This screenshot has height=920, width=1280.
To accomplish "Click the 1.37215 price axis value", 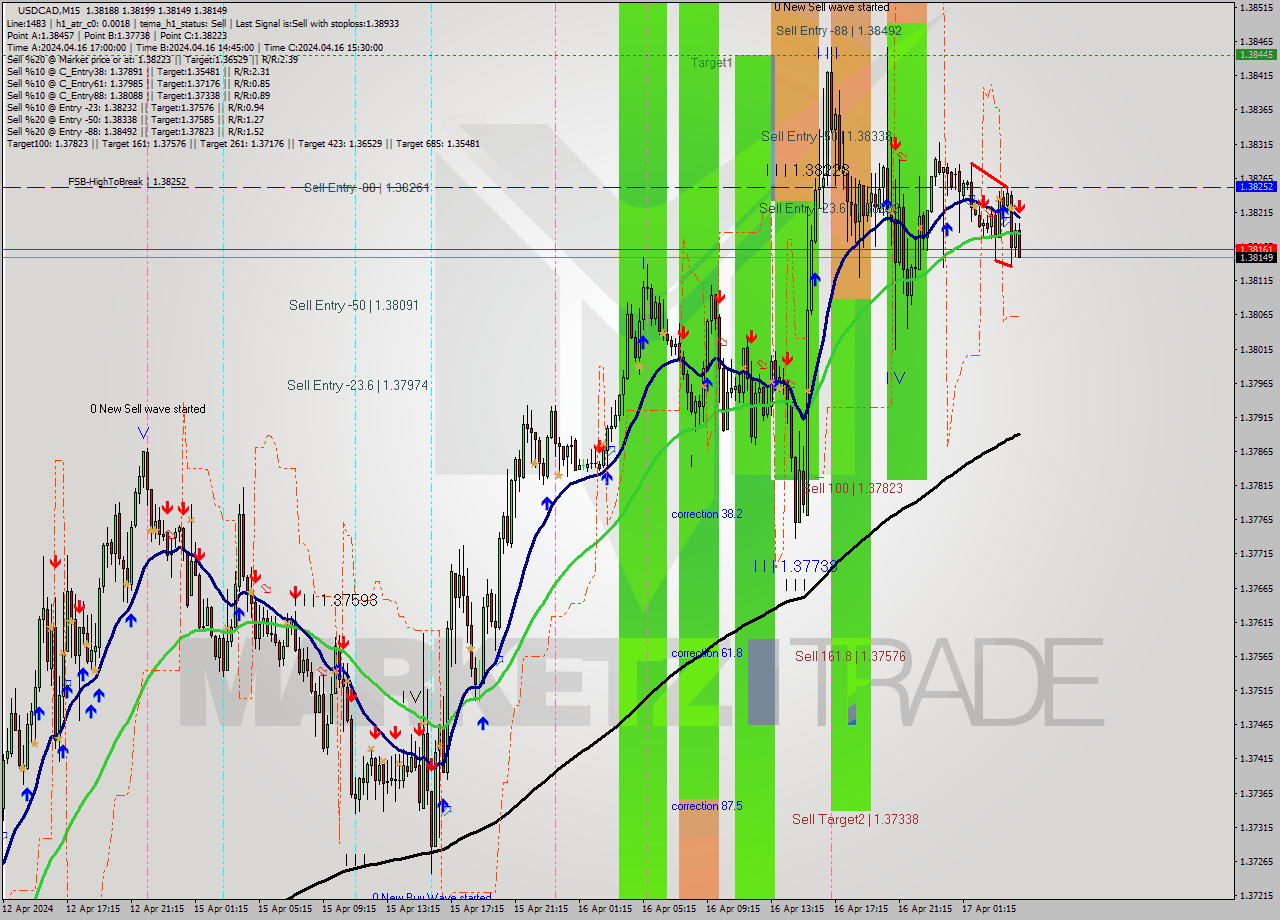I will tap(1256, 895).
